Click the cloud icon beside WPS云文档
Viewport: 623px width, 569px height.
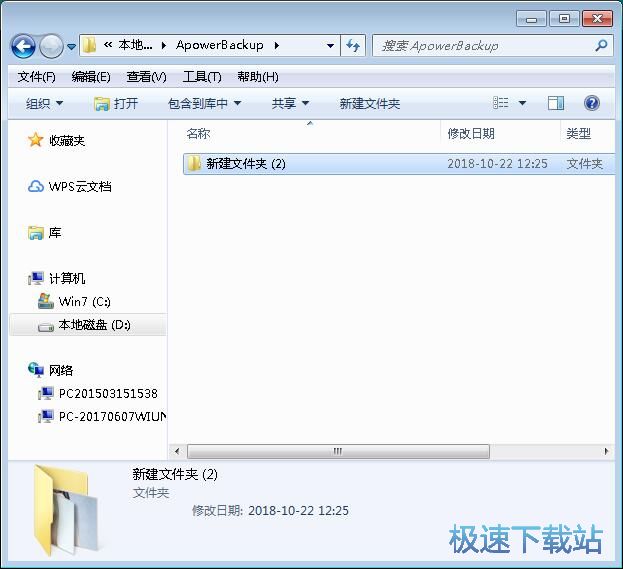[36, 186]
